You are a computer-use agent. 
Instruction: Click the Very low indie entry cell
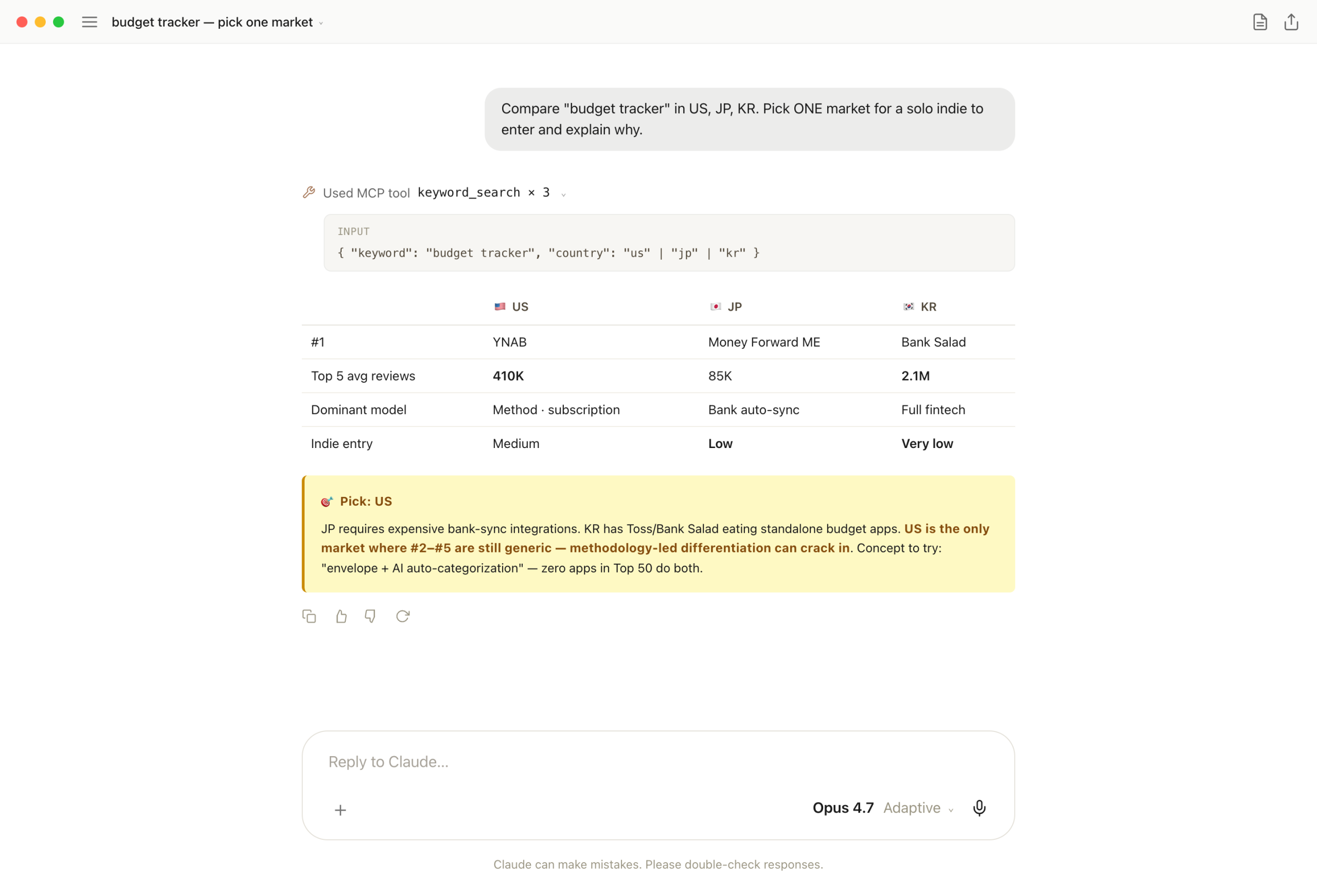click(927, 444)
